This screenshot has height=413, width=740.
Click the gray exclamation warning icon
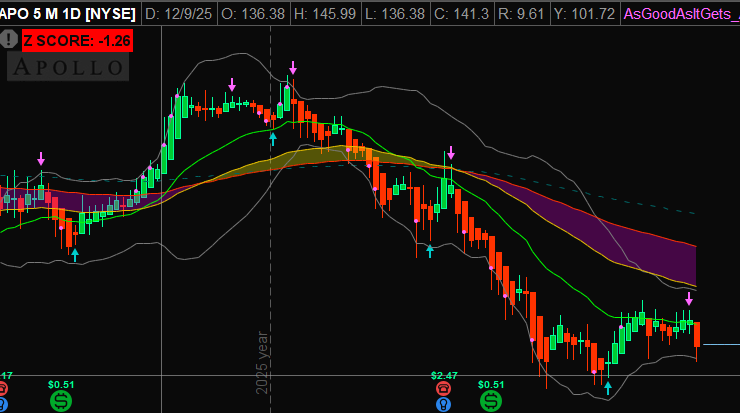click(9, 39)
